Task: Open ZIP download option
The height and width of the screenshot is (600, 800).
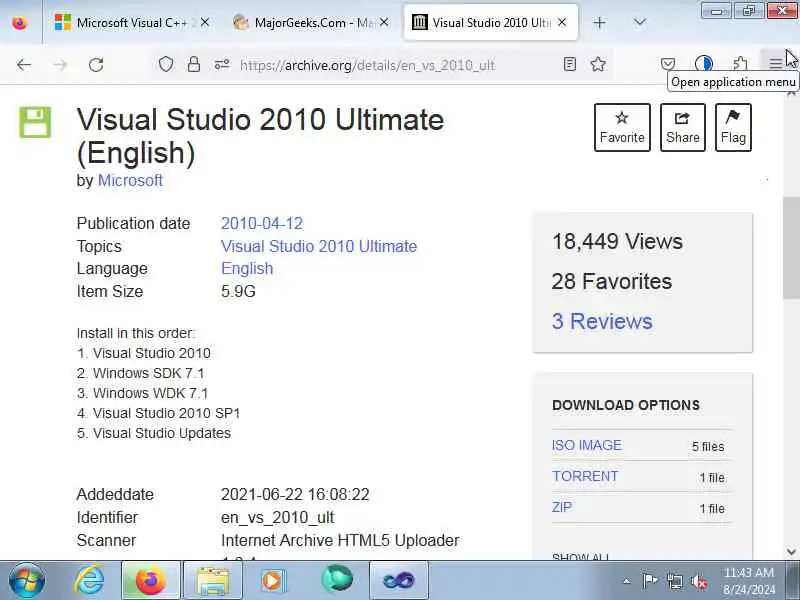Action: (x=562, y=507)
